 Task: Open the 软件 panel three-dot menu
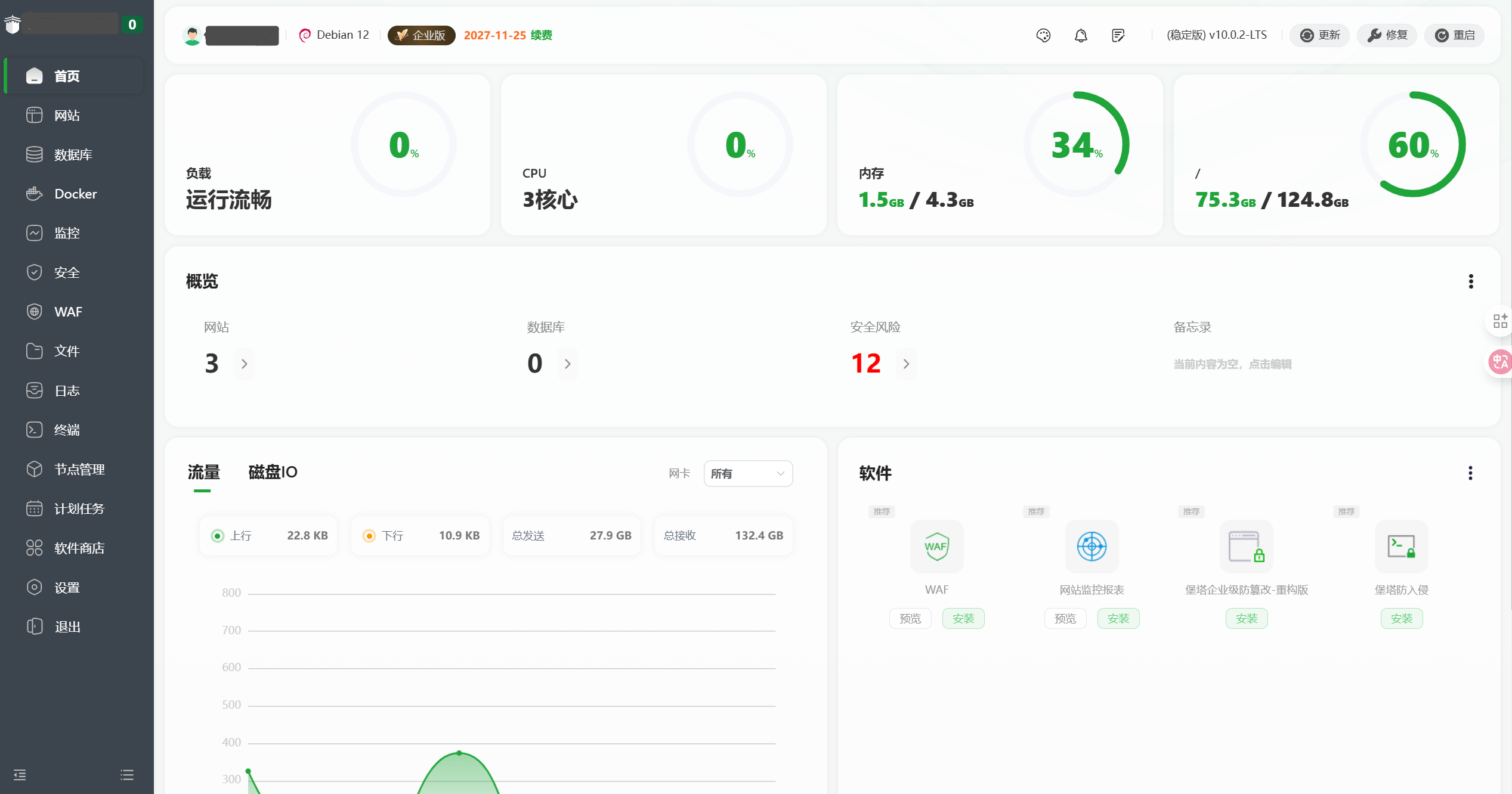coord(1470,473)
